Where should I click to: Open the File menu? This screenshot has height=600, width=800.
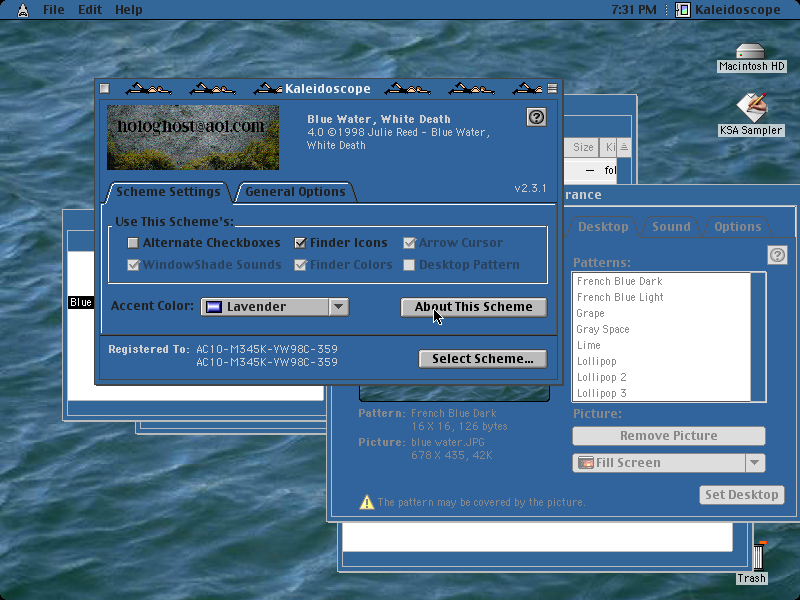(x=54, y=10)
